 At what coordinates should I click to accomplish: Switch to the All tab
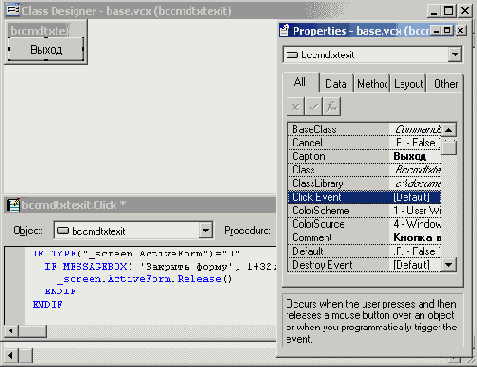pos(300,82)
